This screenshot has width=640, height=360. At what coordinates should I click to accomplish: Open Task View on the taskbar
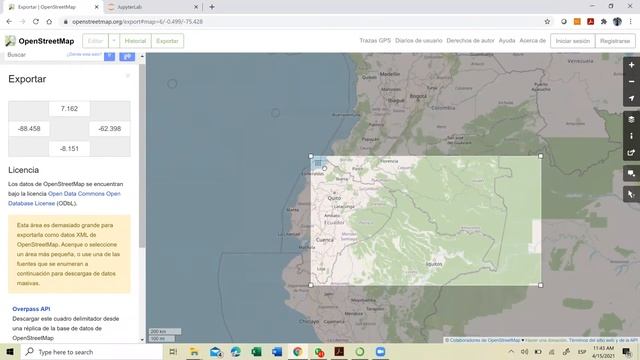173,352
